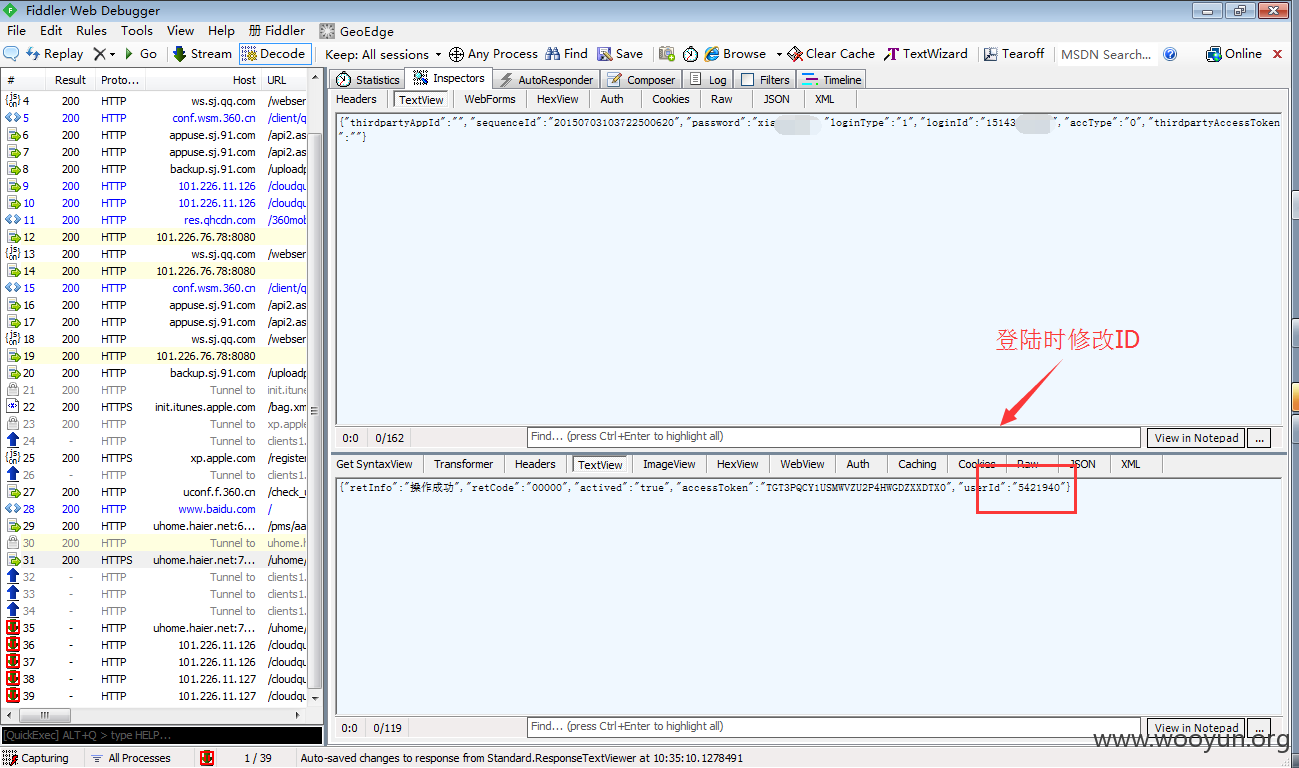
Task: Click the Find binoculars button
Action: click(567, 54)
